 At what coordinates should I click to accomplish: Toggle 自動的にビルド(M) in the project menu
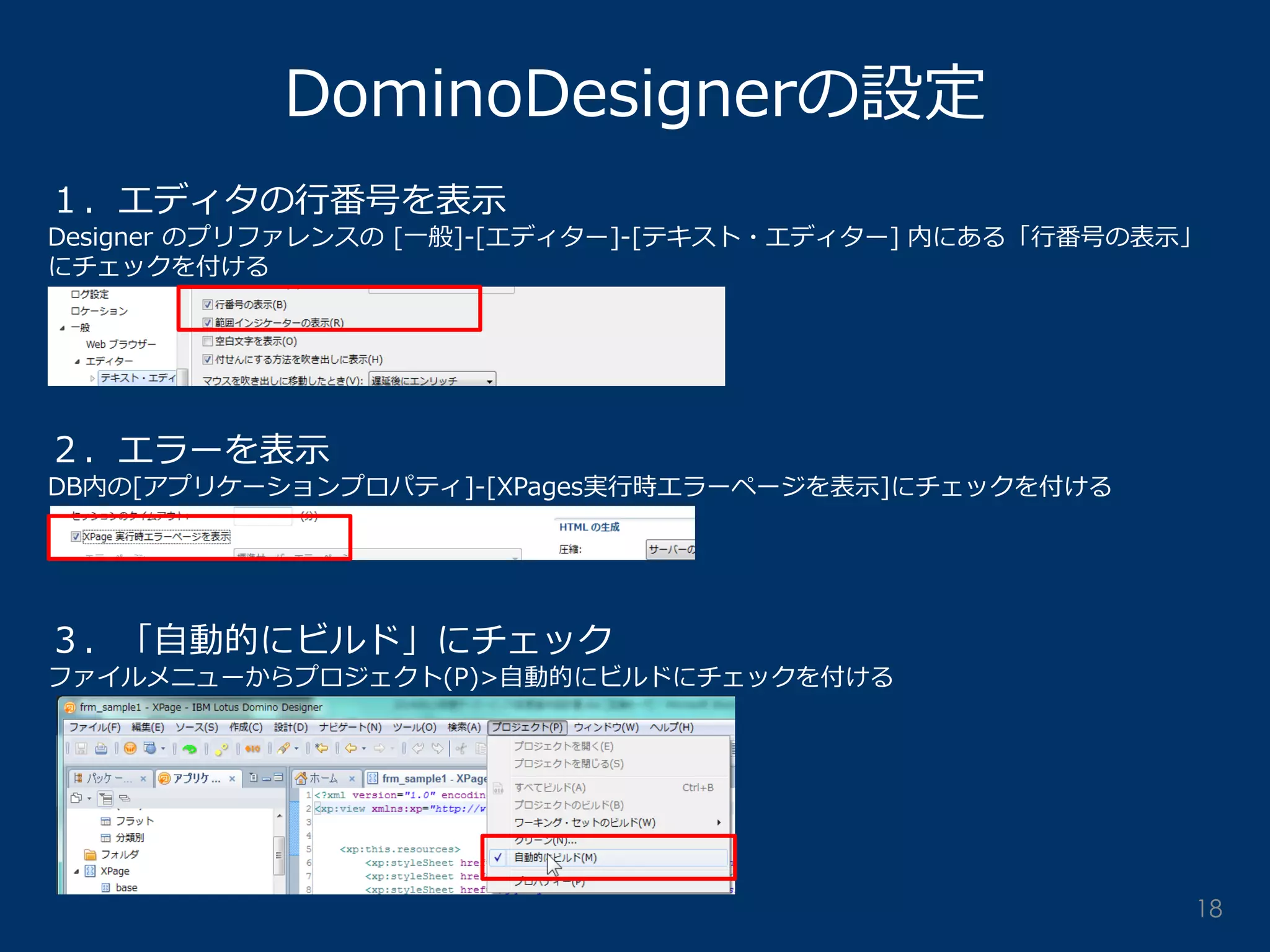(608, 858)
